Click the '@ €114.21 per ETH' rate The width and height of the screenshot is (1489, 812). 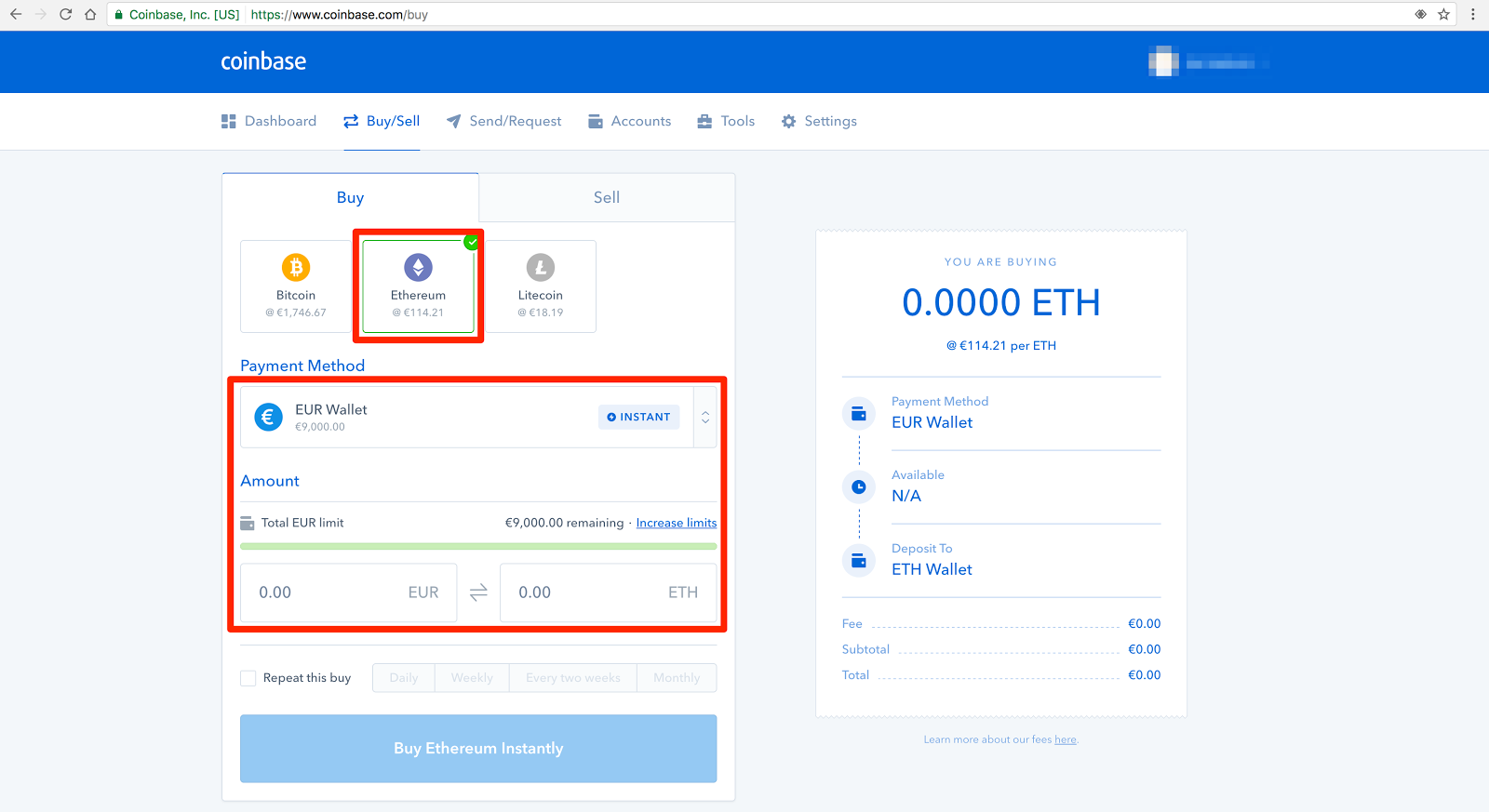click(x=1001, y=345)
